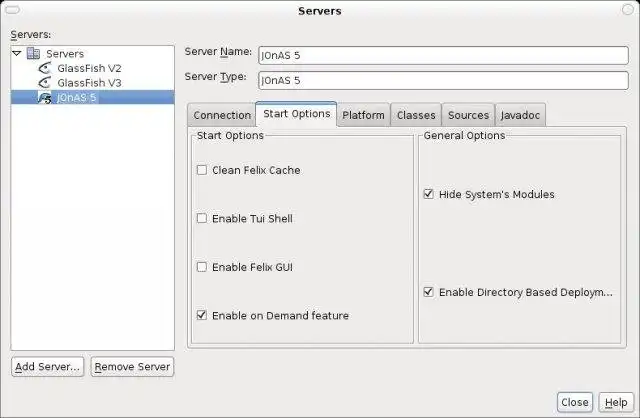Collapse the Servers tree node
The width and height of the screenshot is (640, 418).
coord(17,53)
